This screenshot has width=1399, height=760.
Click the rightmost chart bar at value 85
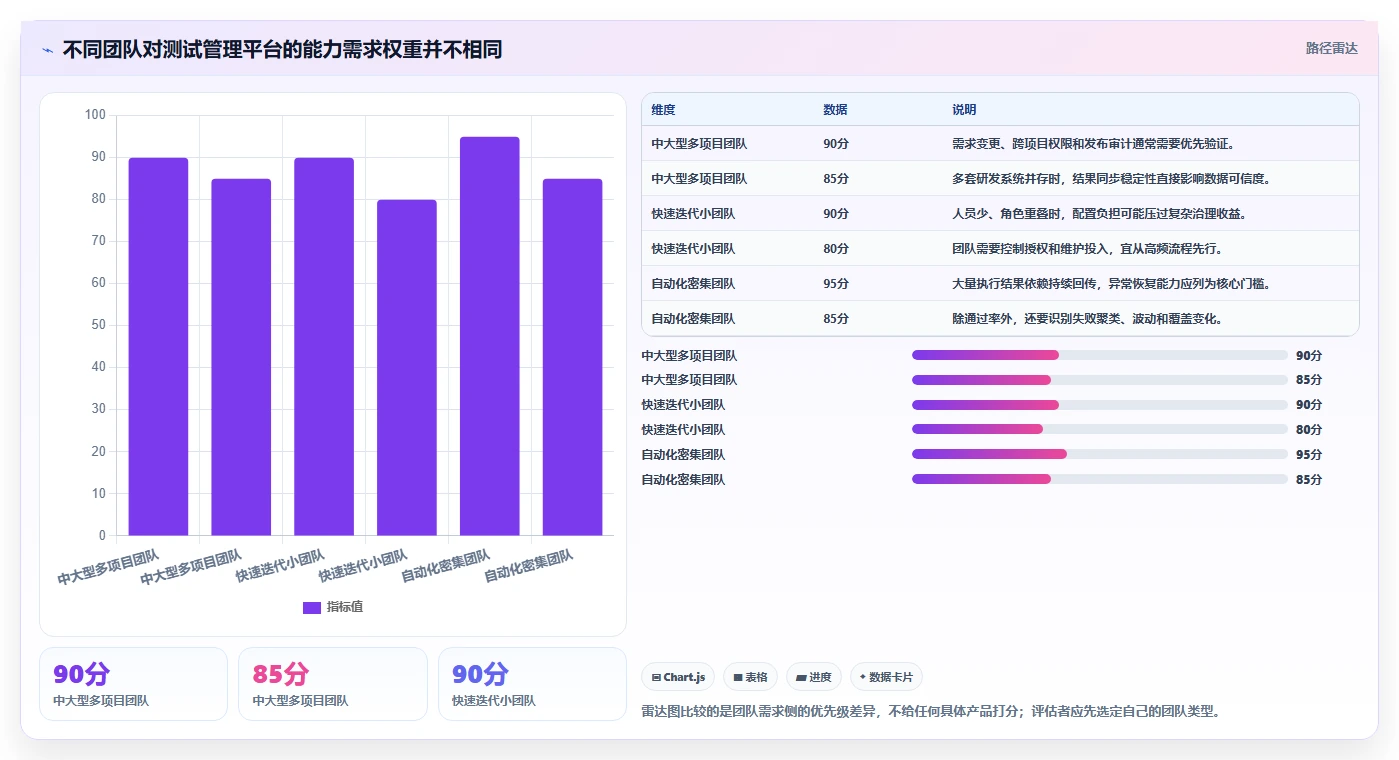[573, 357]
